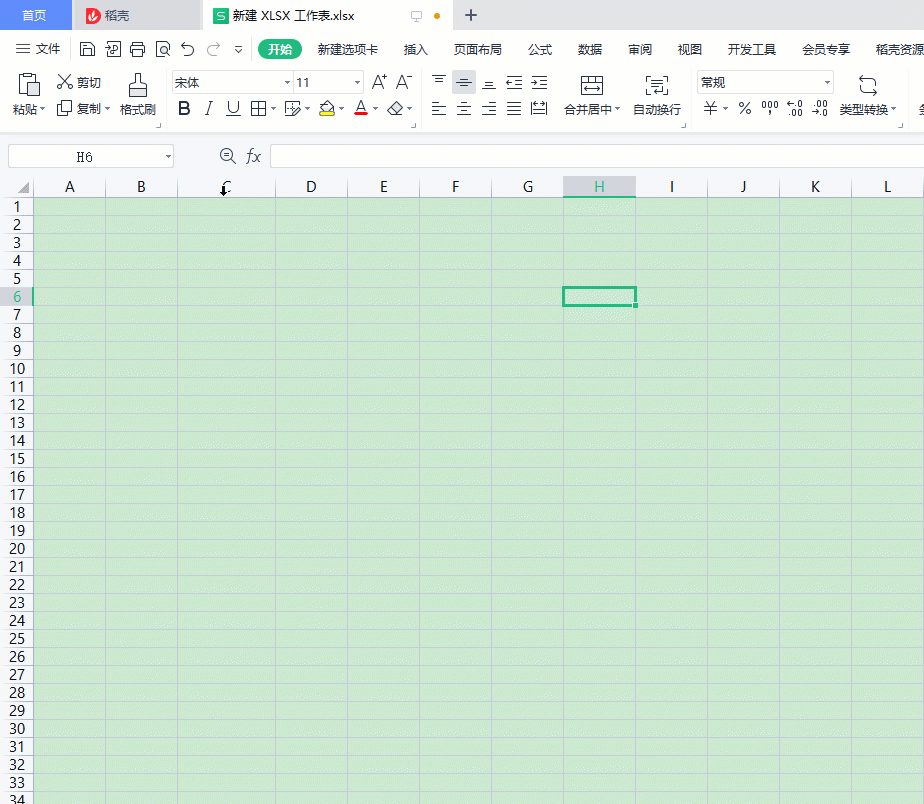Open the Data ribbon tab
The width and height of the screenshot is (924, 804).
click(590, 50)
